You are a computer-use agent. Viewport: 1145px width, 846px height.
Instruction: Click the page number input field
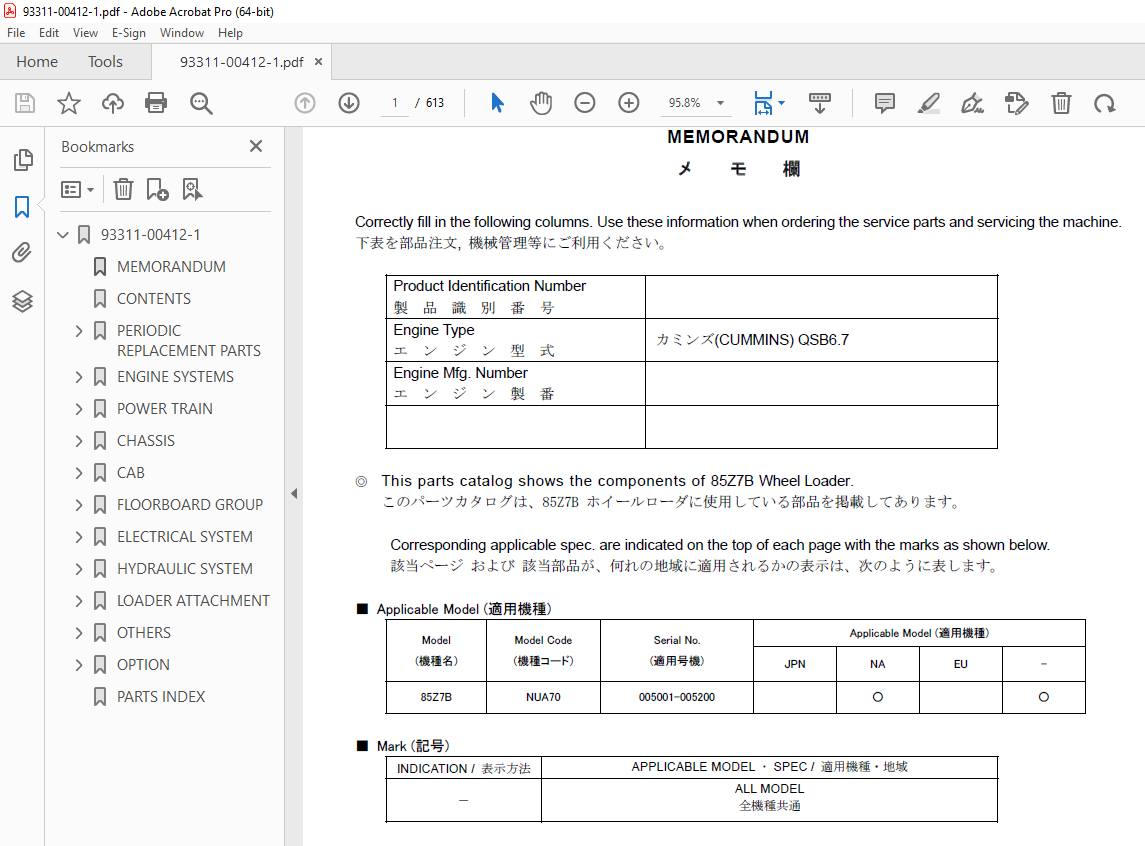tap(395, 103)
